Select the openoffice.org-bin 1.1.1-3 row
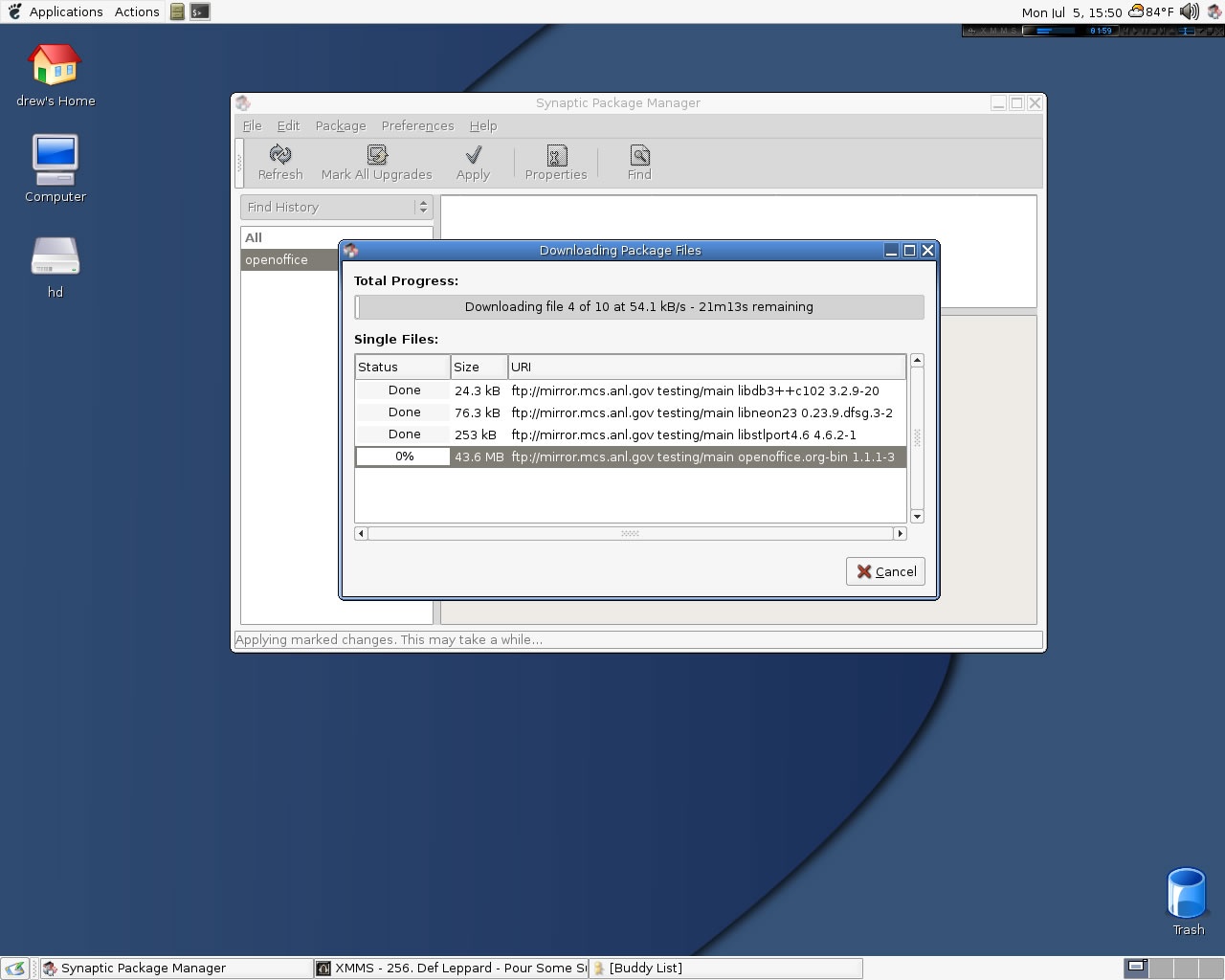Viewport: 1225px width, 980px height. pyautogui.click(x=631, y=457)
